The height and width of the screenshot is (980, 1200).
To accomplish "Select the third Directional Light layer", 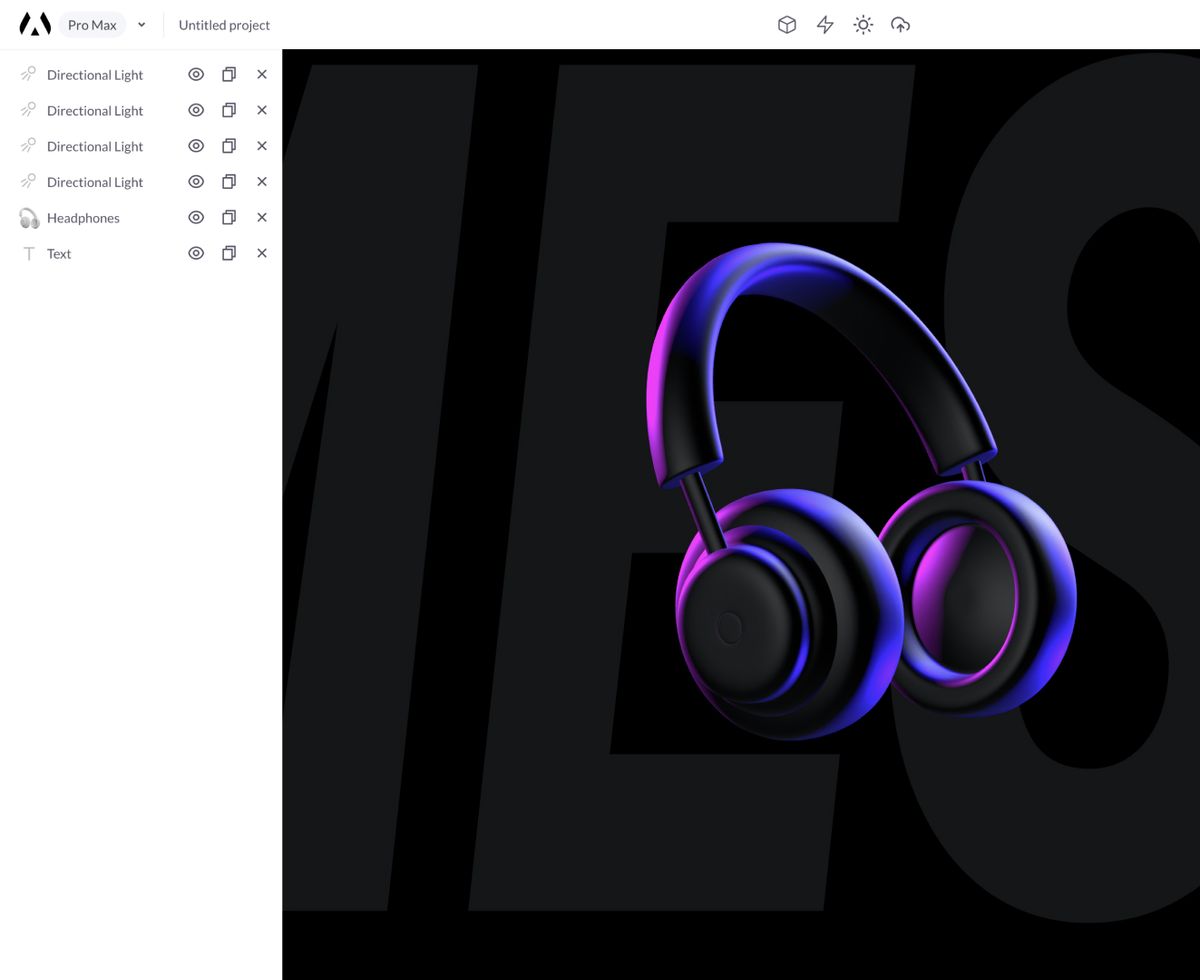I will [95, 147].
